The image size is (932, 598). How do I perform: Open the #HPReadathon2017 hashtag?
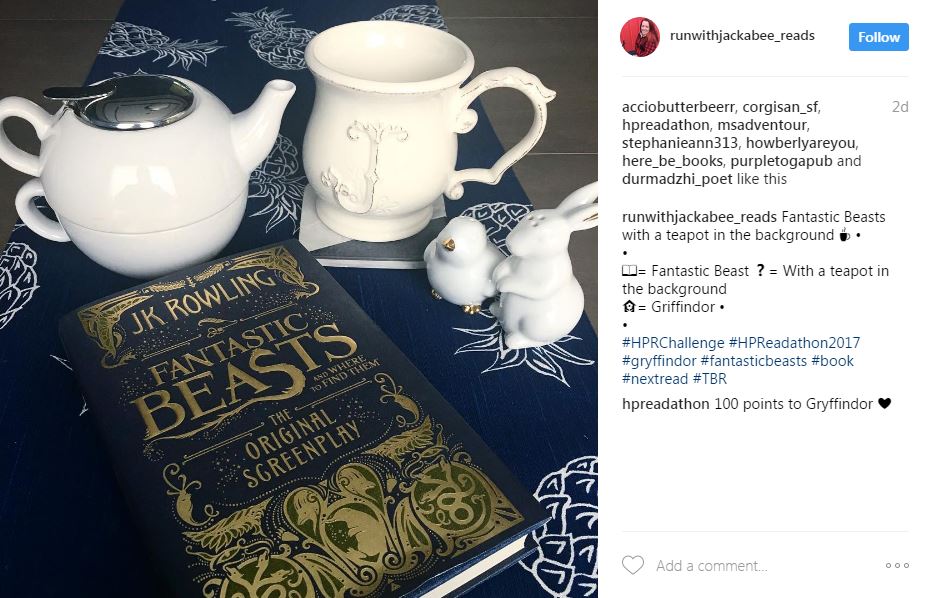(x=794, y=343)
